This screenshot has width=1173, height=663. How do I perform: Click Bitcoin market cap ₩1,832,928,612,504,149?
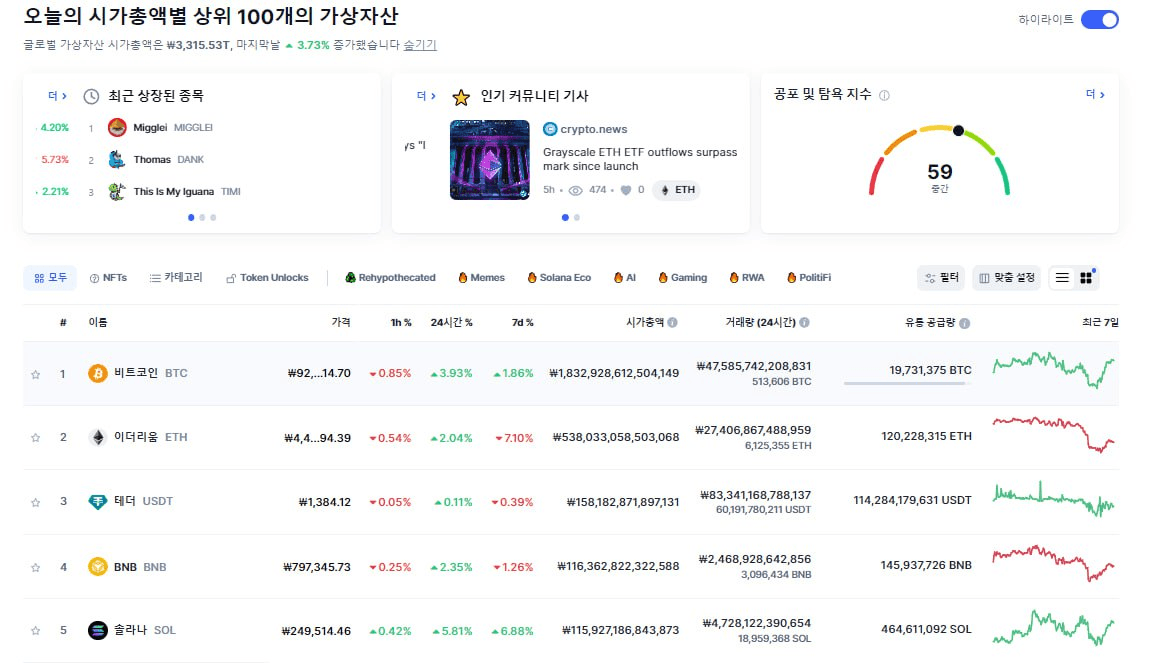tap(614, 373)
